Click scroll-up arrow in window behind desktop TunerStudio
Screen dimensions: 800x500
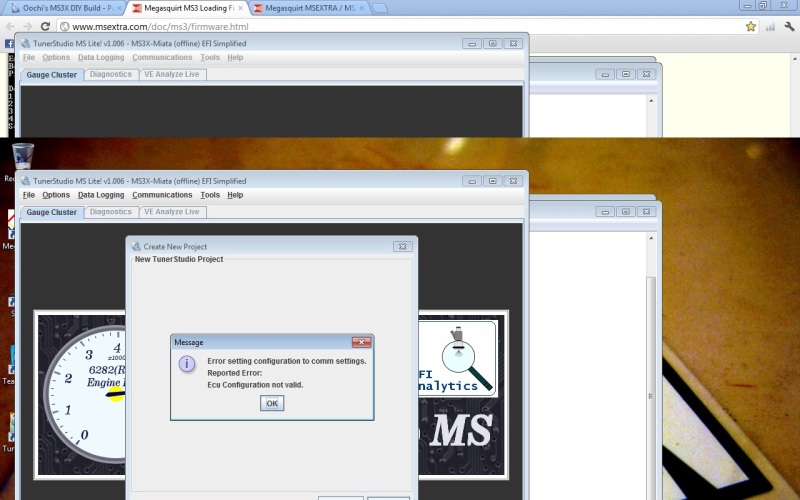[651, 238]
